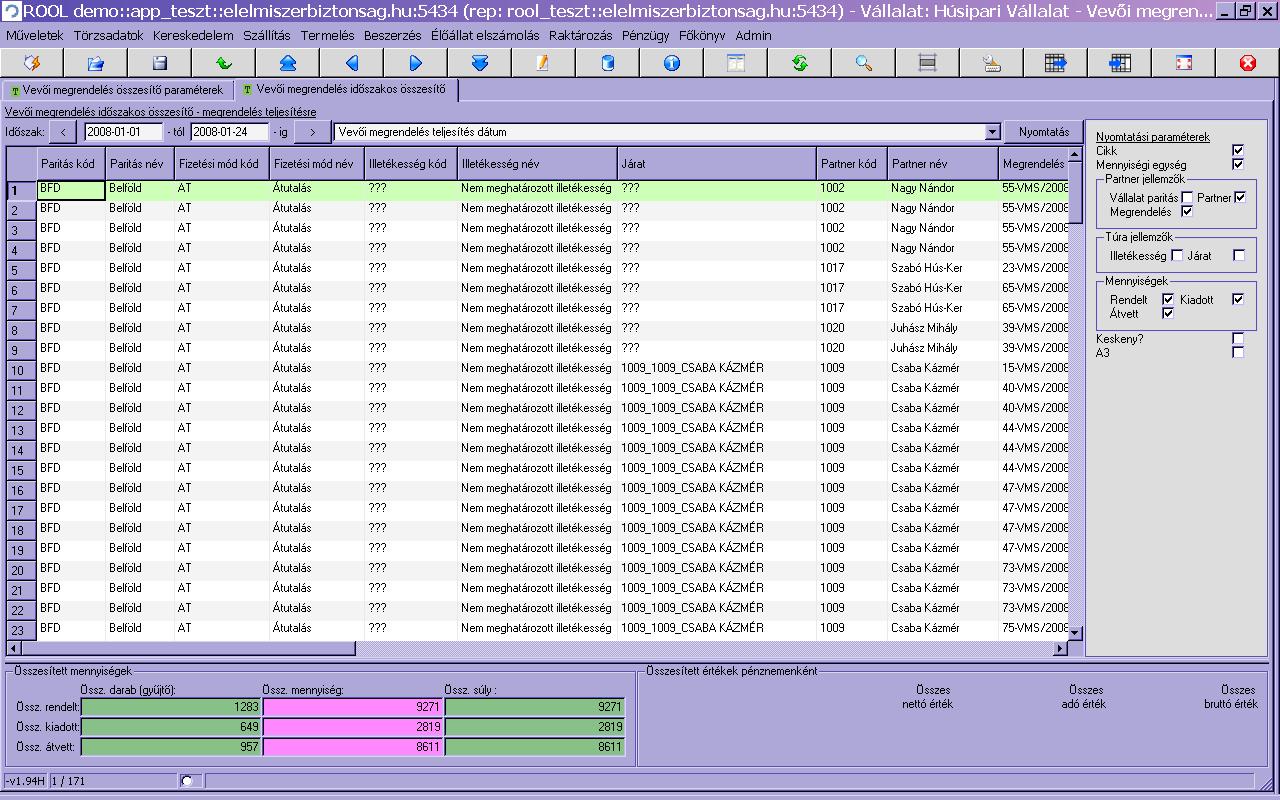This screenshot has height=800, width=1280.
Task: Click the blue info icon in toolbar
Action: [671, 63]
